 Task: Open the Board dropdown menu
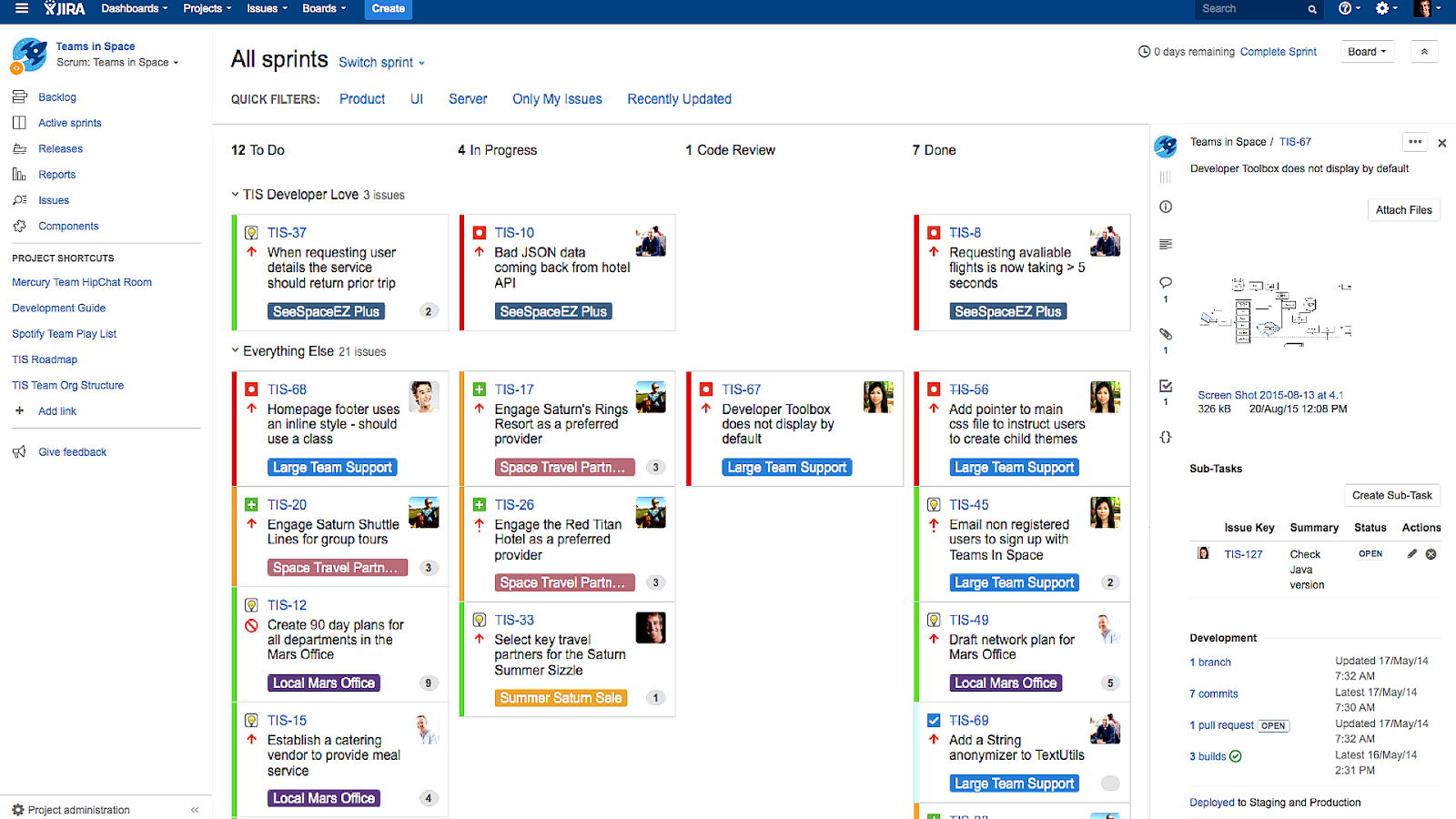click(x=1366, y=51)
